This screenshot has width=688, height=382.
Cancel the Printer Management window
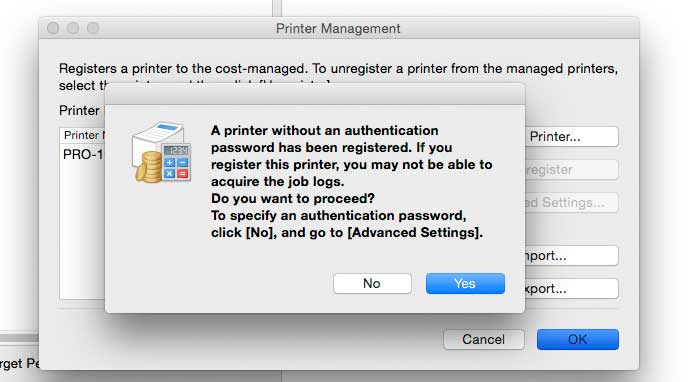coord(484,339)
